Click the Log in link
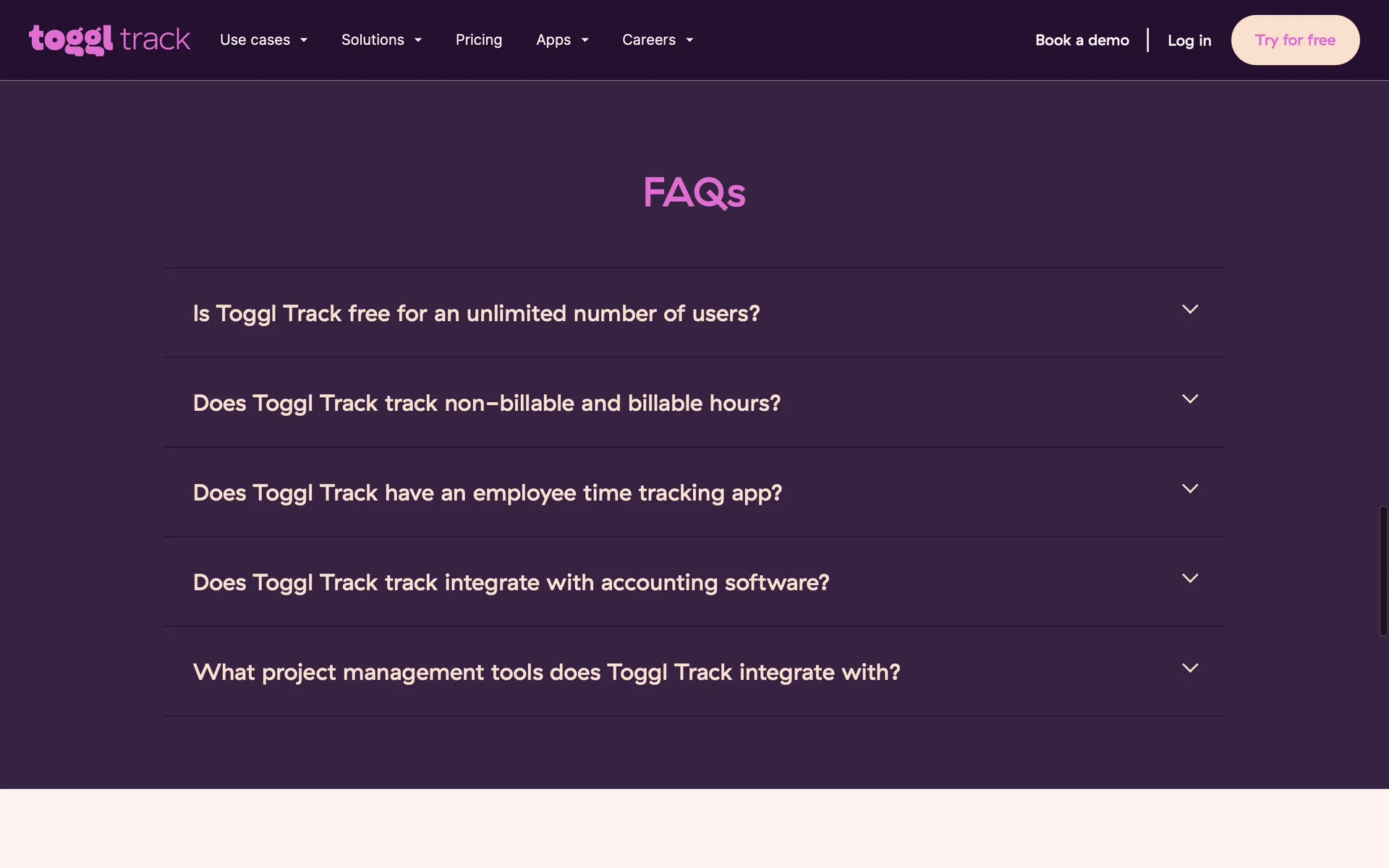1389x868 pixels. 1189,41
